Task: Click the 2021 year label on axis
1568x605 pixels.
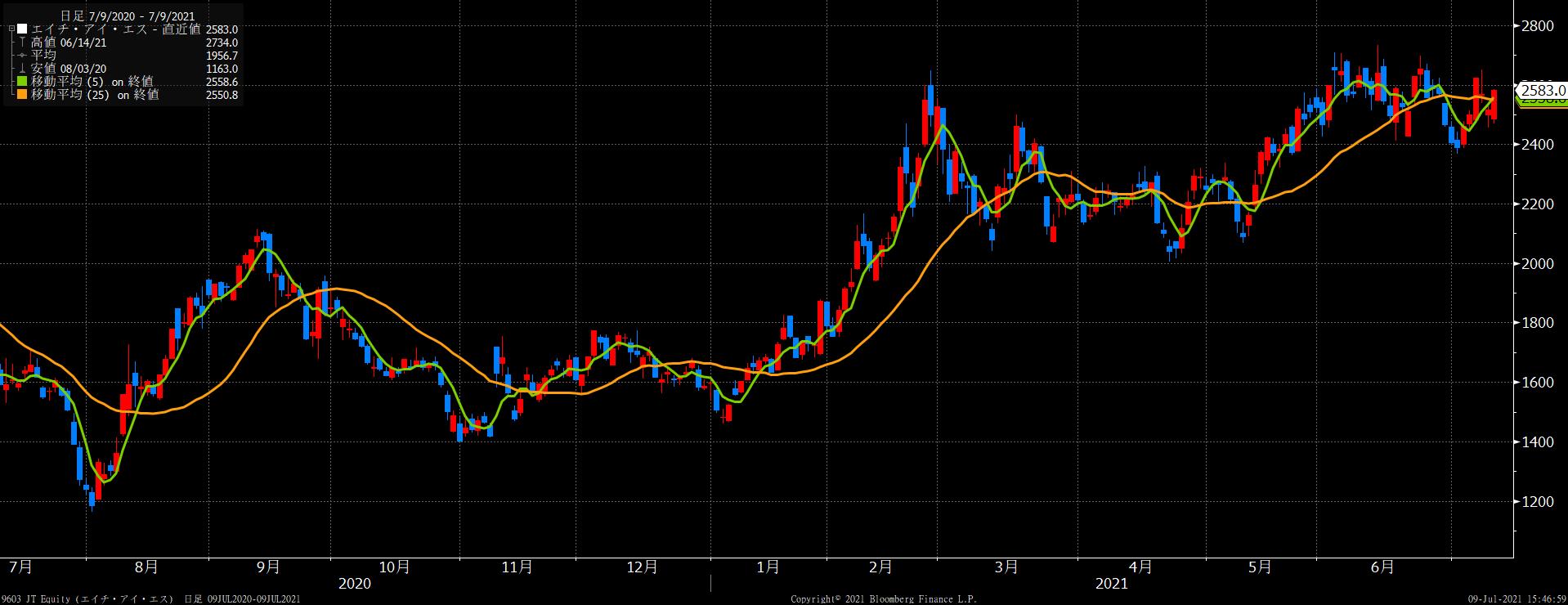Action: 1111,584
